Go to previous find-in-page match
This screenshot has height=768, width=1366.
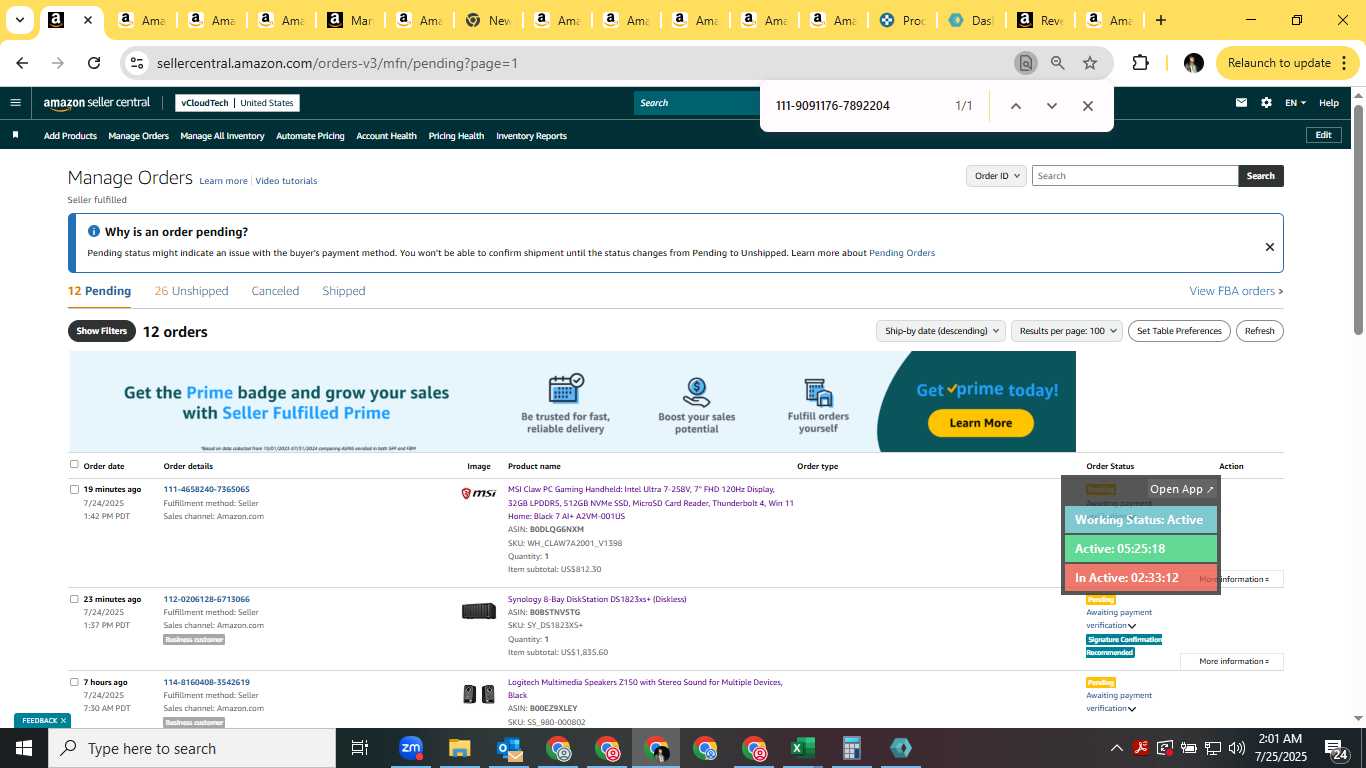click(1015, 106)
